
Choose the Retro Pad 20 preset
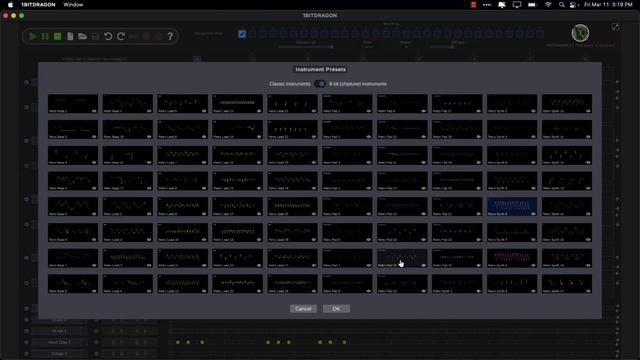[457, 181]
